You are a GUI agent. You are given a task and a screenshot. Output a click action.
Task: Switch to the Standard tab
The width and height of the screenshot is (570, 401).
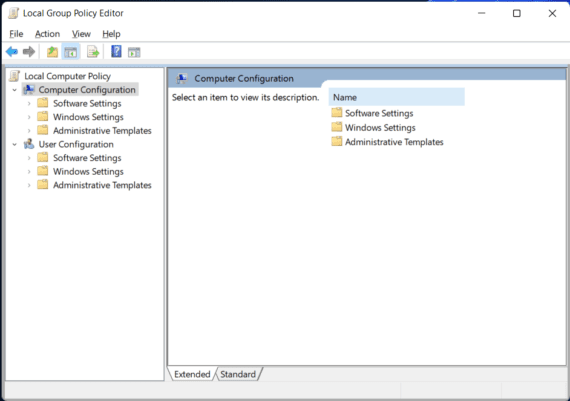tap(238, 374)
